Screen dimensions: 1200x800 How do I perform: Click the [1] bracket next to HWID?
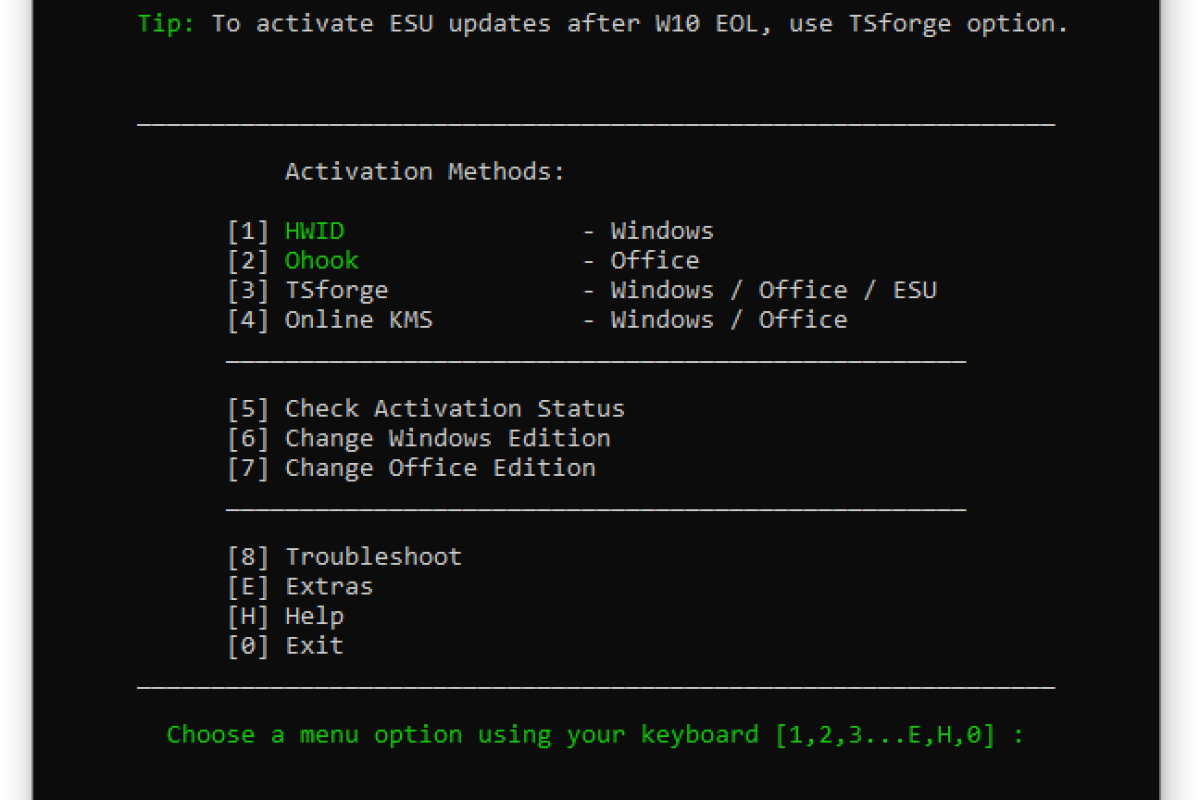pos(249,230)
